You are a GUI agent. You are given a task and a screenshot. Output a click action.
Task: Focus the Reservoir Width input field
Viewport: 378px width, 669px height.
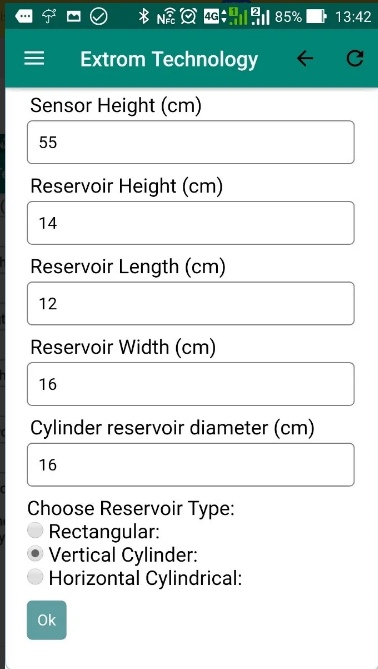click(x=191, y=384)
